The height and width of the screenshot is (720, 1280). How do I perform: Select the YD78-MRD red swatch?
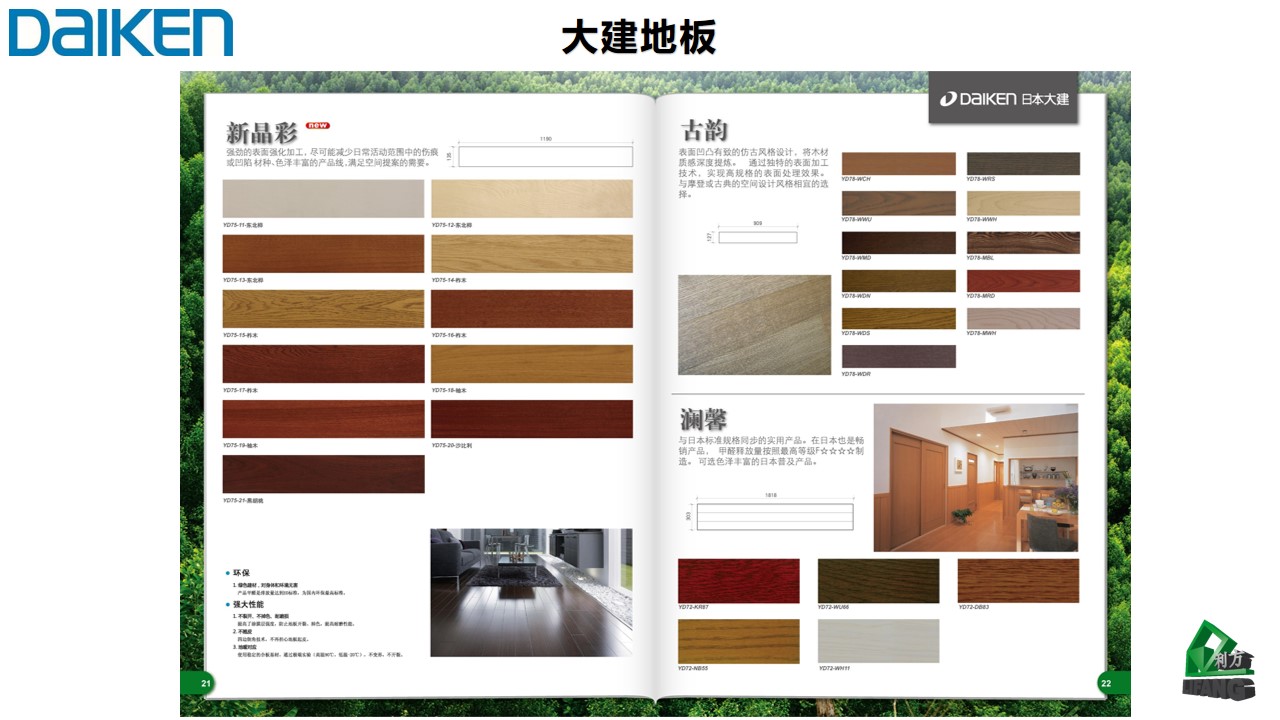click(1023, 280)
